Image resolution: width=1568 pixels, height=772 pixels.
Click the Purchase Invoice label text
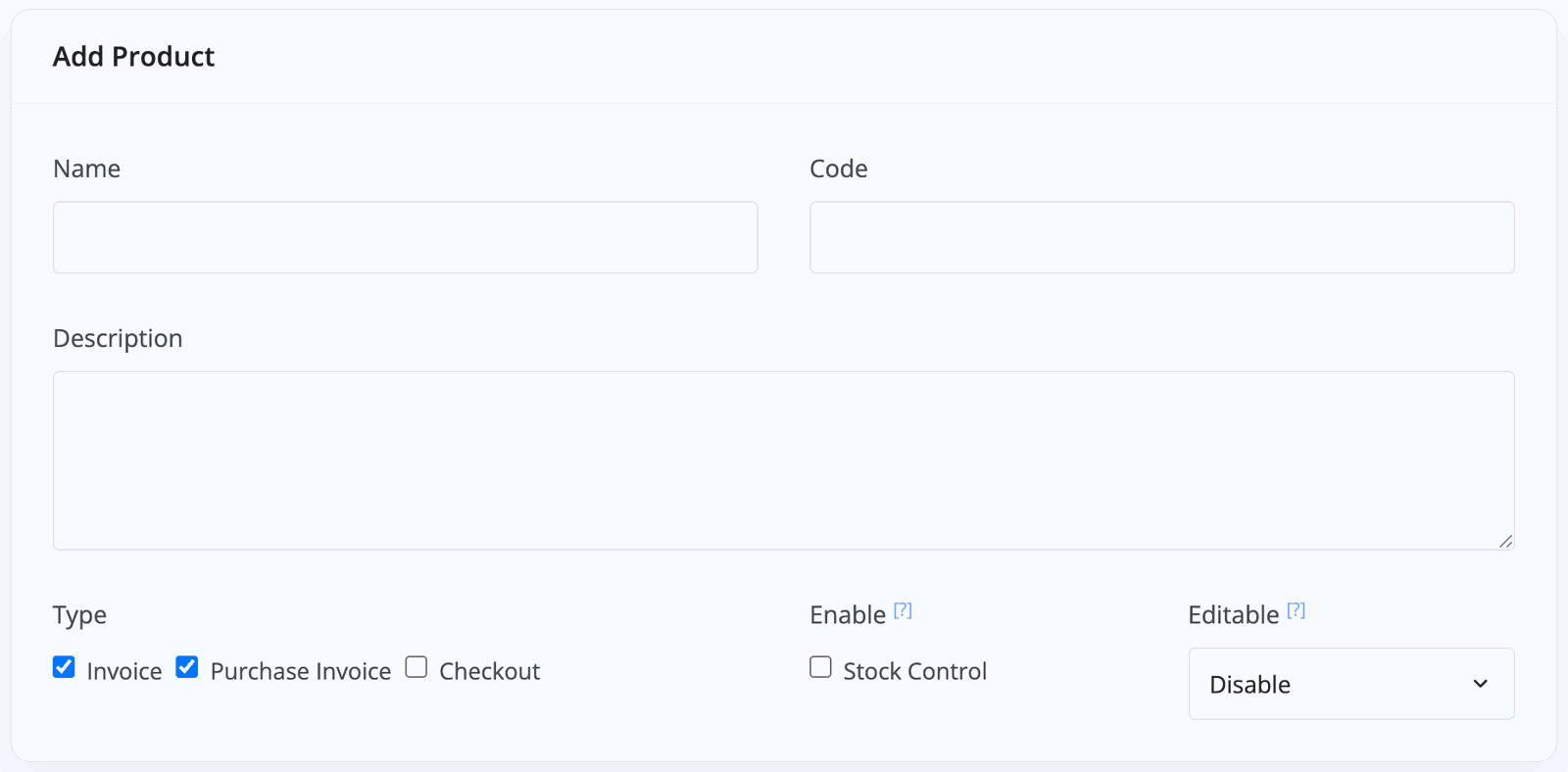[x=301, y=671]
